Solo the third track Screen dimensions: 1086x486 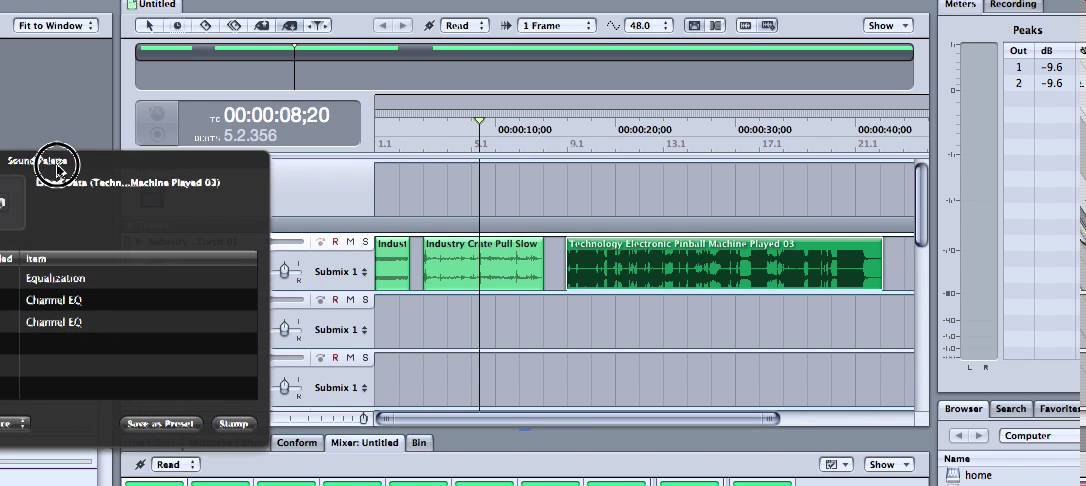[365, 358]
